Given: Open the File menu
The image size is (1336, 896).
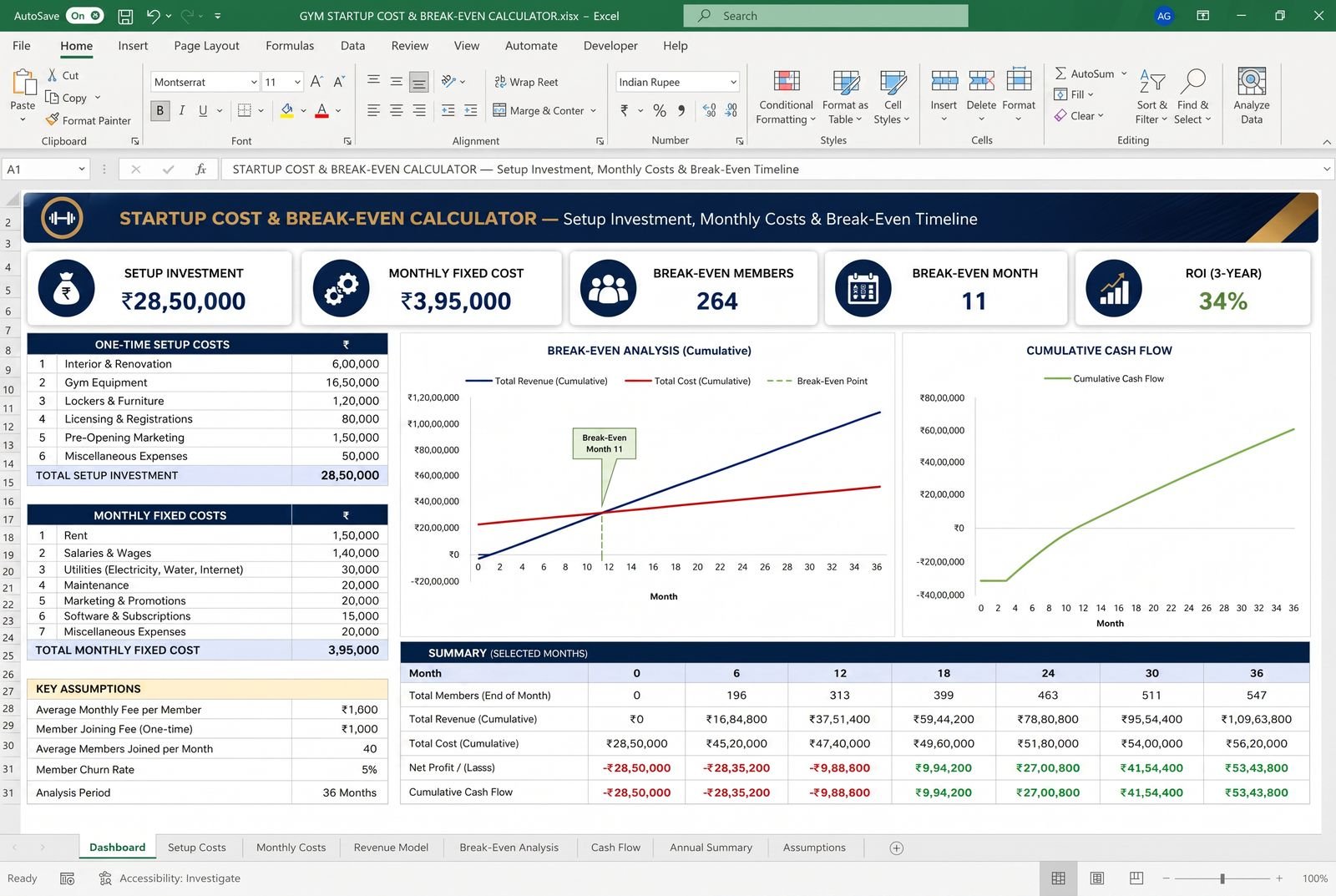Looking at the screenshot, I should tap(22, 46).
